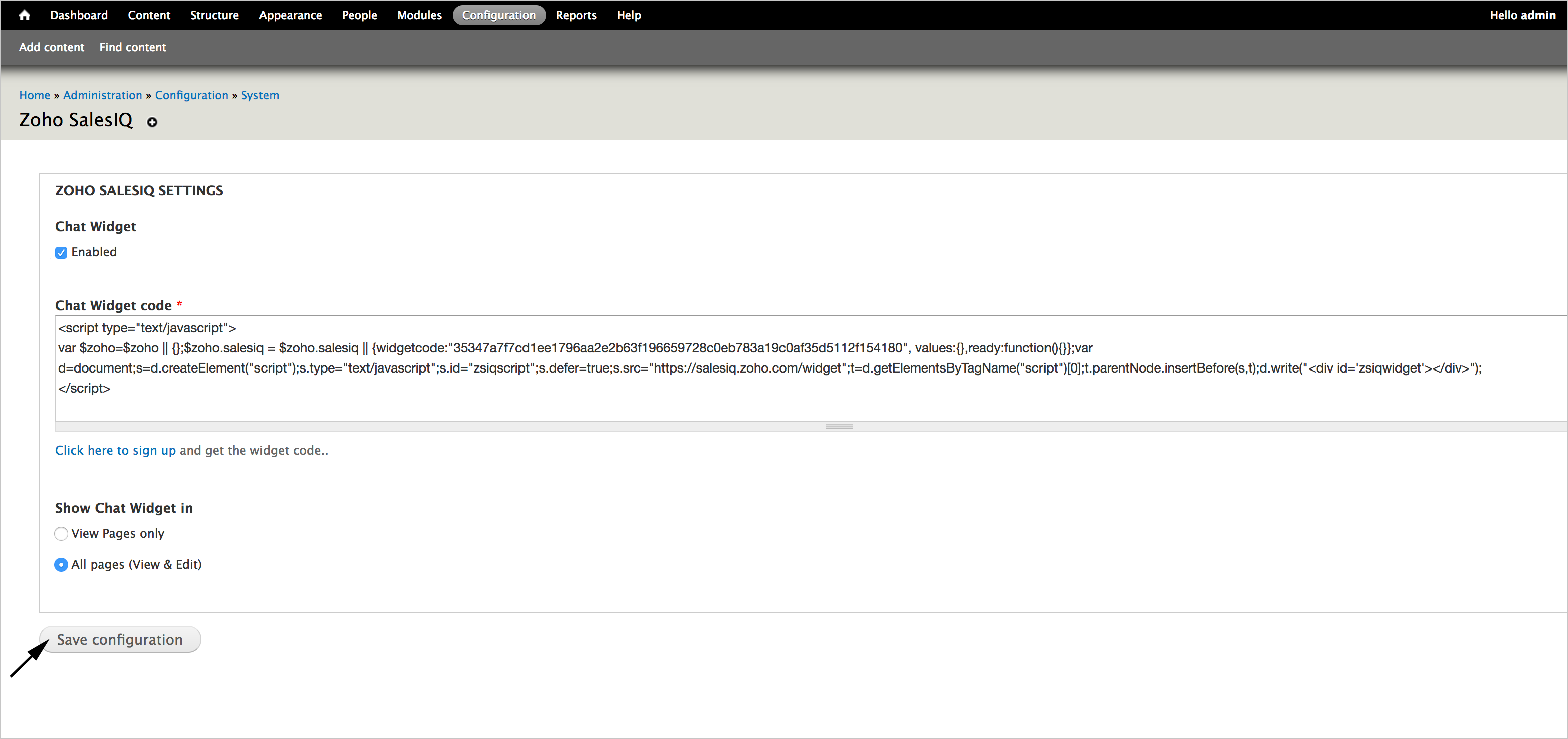Click the add-to-shortcuts plus icon beside Zoho SalesIQ
Image resolution: width=1568 pixels, height=739 pixels.
152,122
